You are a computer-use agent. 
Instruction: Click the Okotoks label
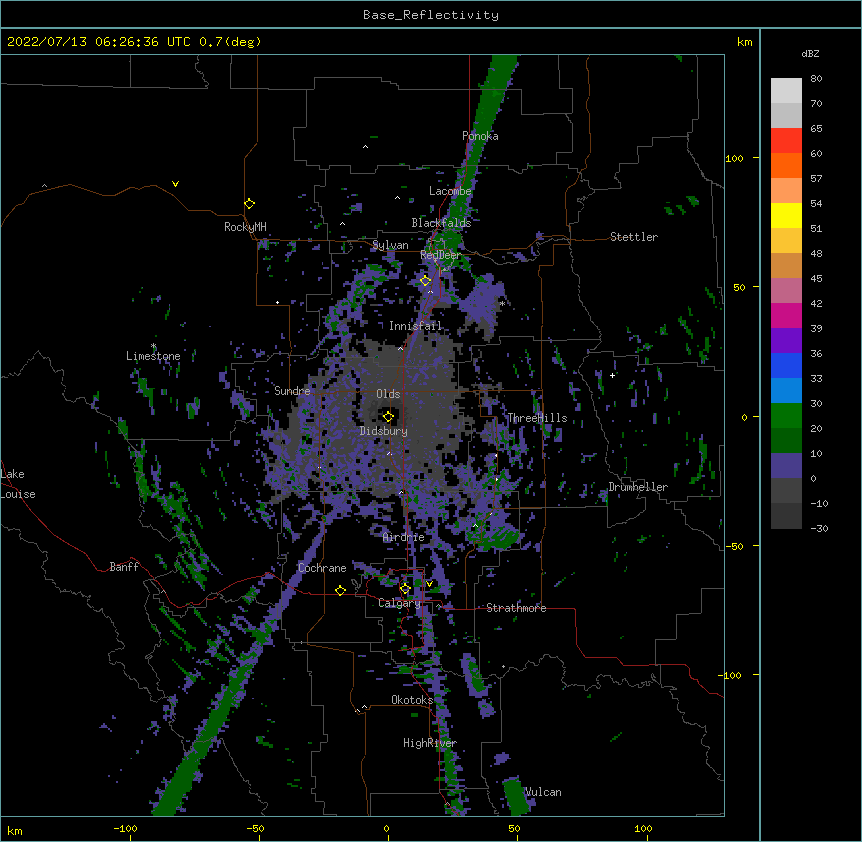tap(412, 700)
